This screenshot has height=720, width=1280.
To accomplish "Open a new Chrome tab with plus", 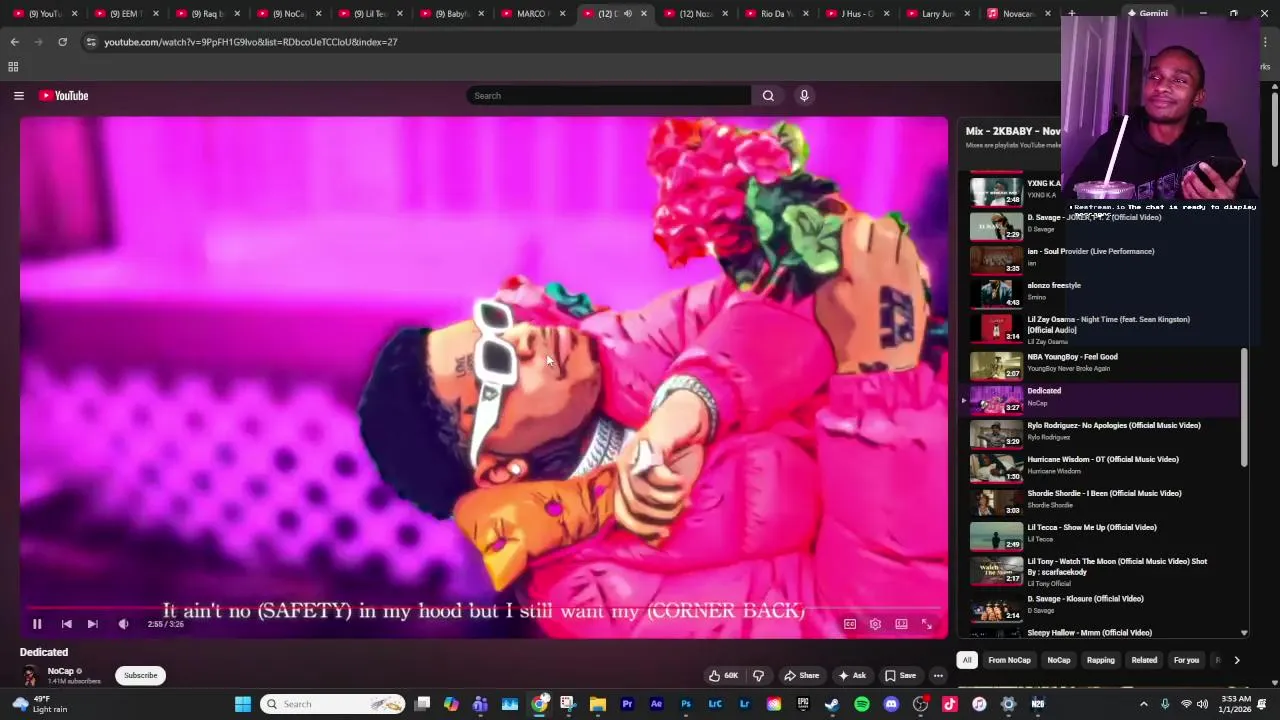I will coord(1071,14).
